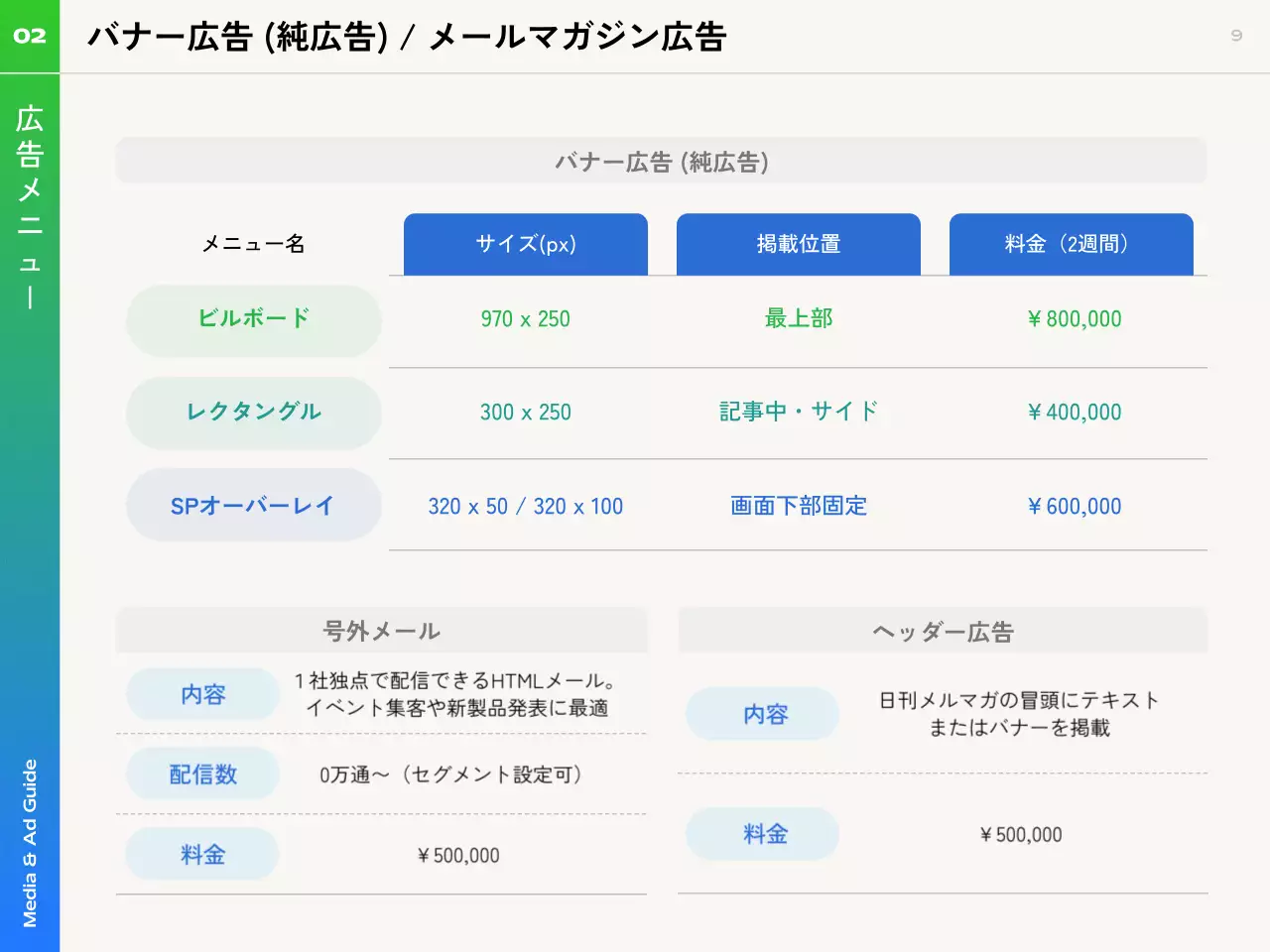
Task: Click the page number 9
Action: (1236, 36)
